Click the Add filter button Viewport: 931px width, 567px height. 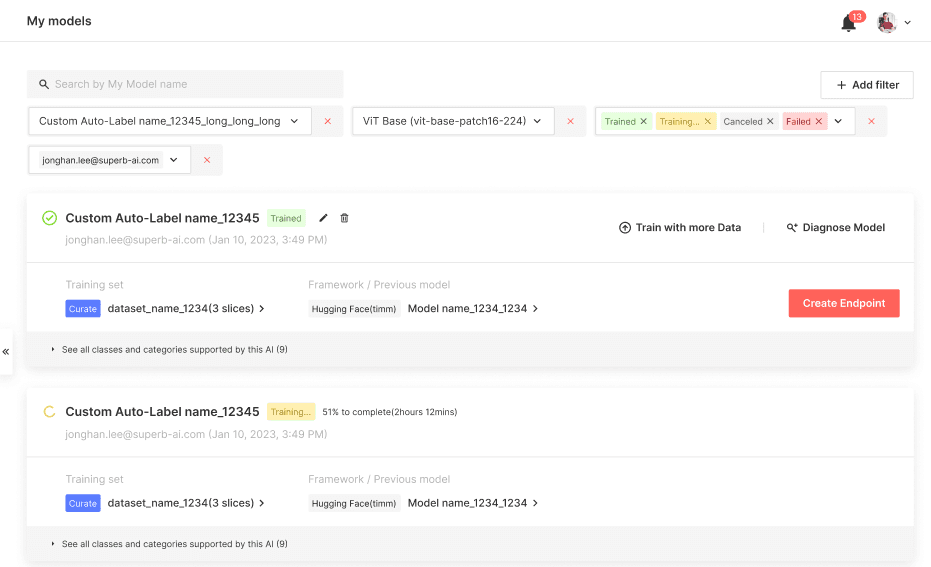coord(866,85)
